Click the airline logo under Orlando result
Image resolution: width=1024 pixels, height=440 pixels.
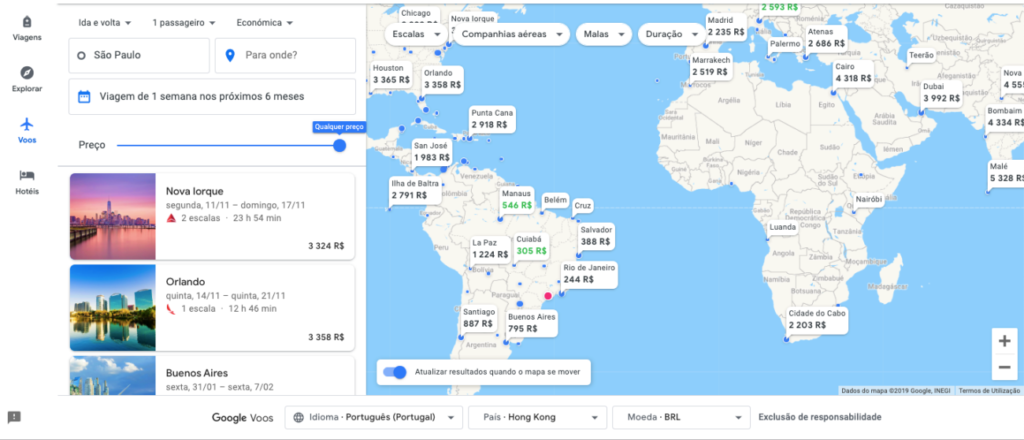(x=171, y=309)
